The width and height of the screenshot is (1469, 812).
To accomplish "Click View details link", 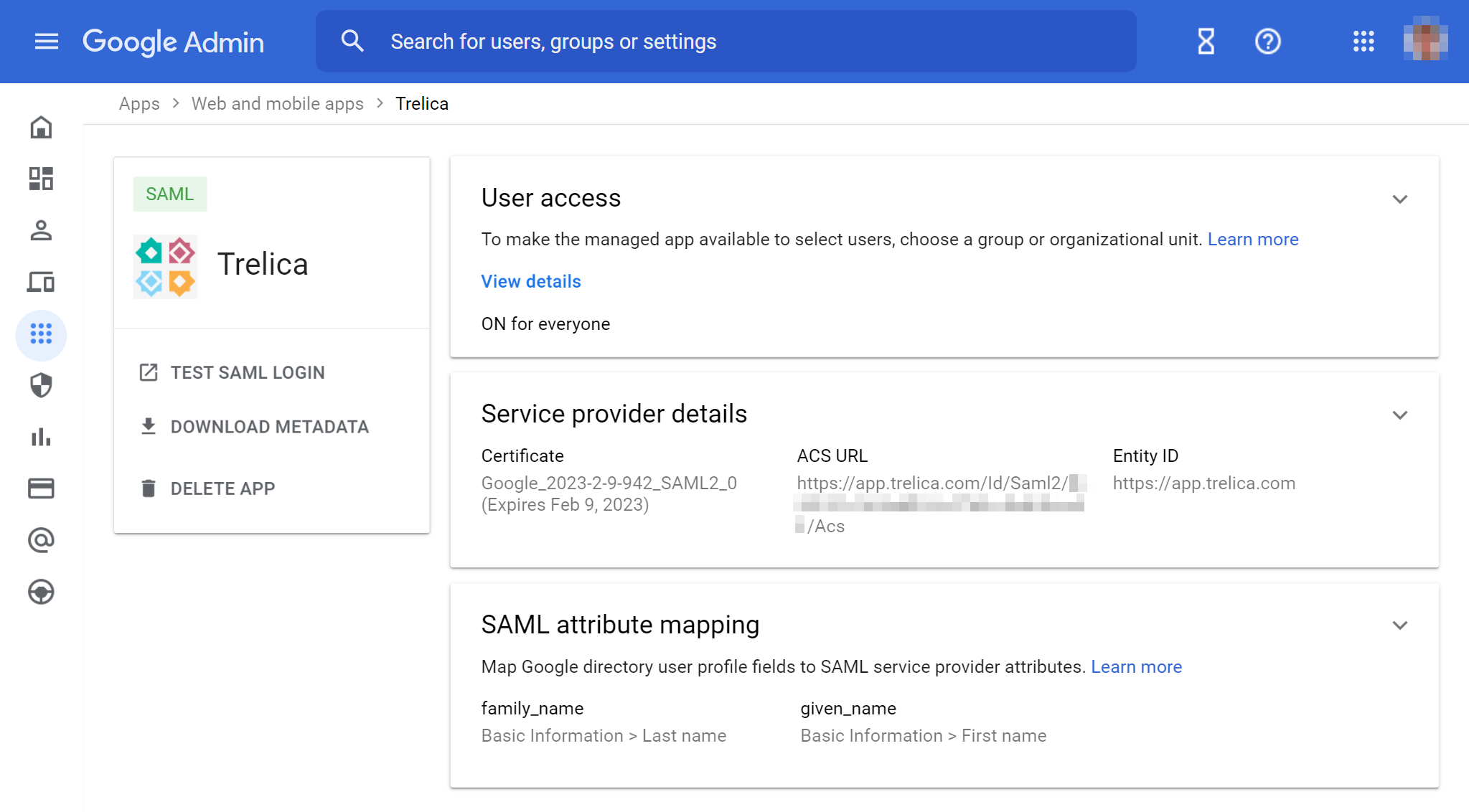I will pyautogui.click(x=531, y=281).
